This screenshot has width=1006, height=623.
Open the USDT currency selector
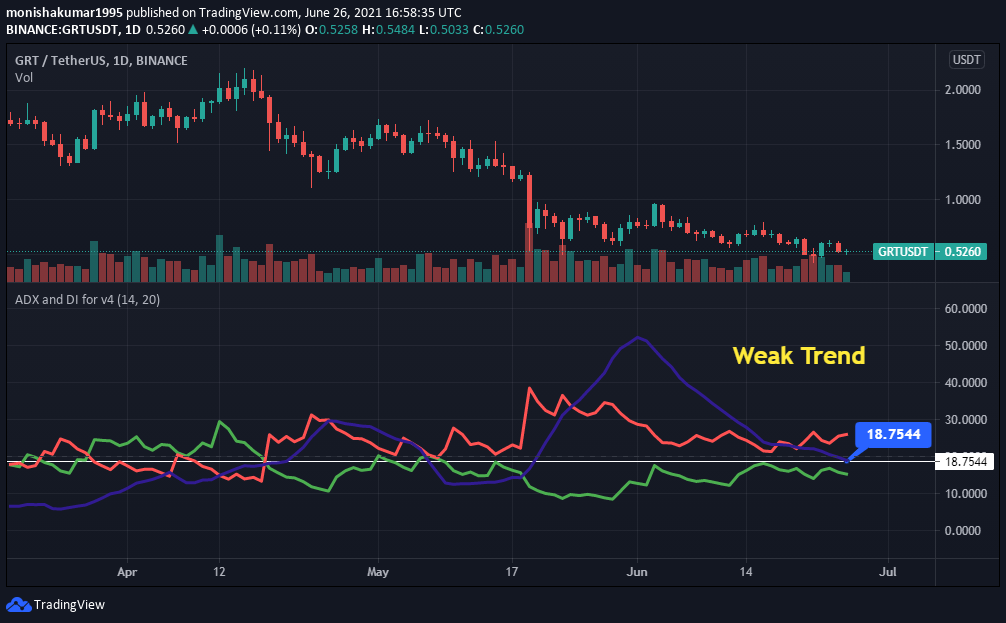[x=966, y=60]
